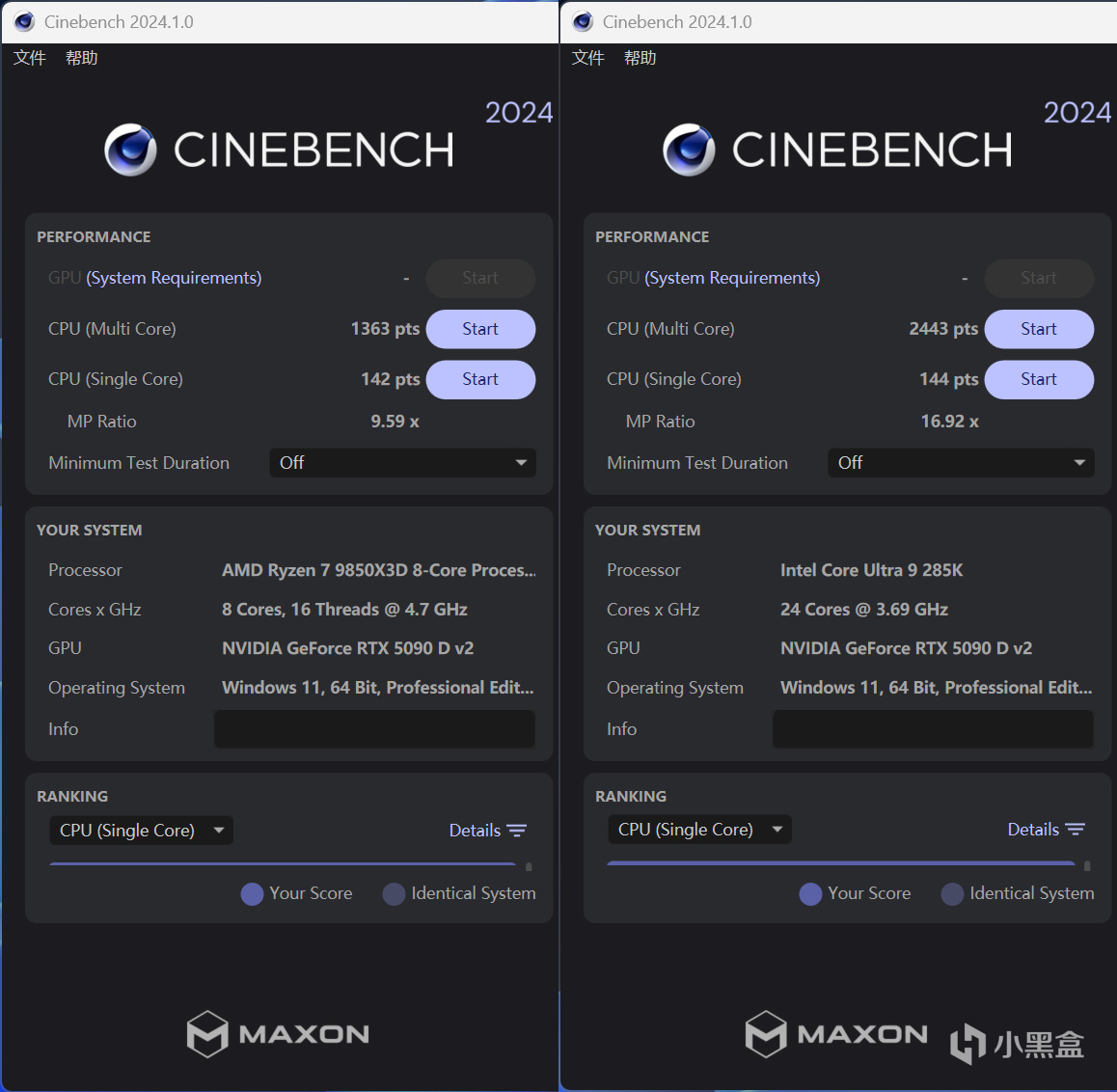Open 帮助 menu in right Cinebench window

[640, 58]
